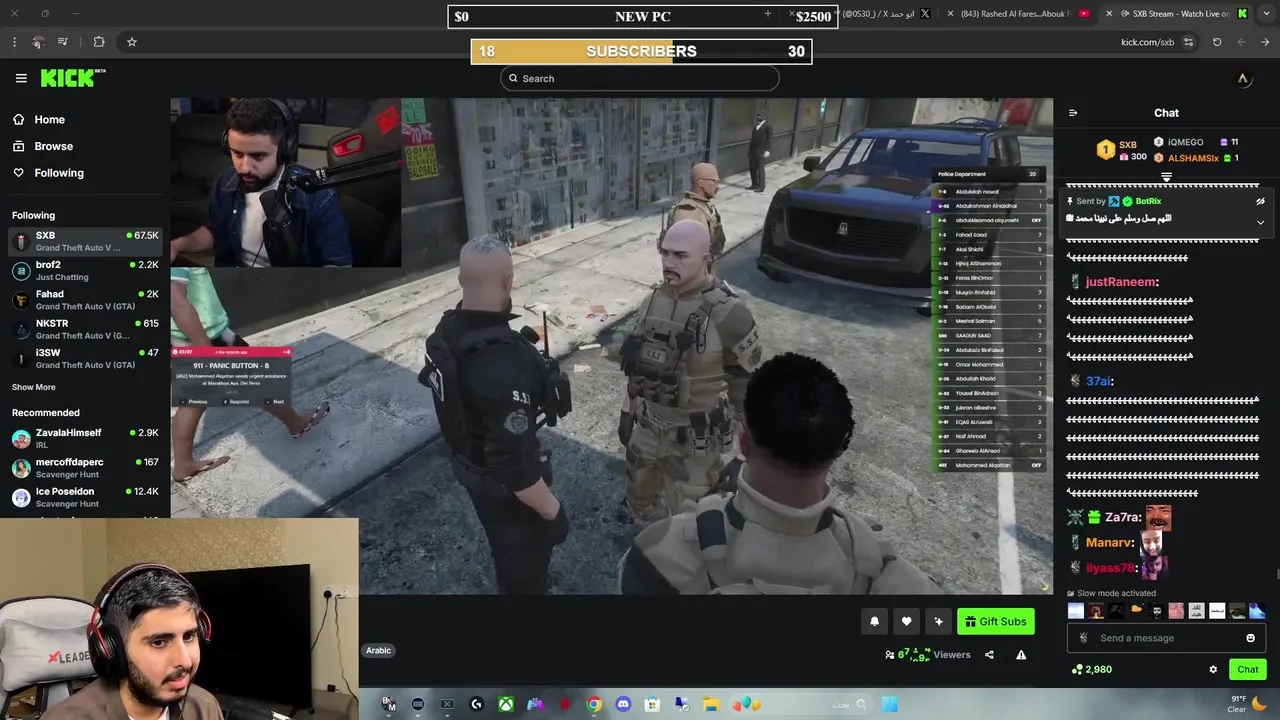
Task: Open the Kick hamburger menu
Action: tap(21, 78)
